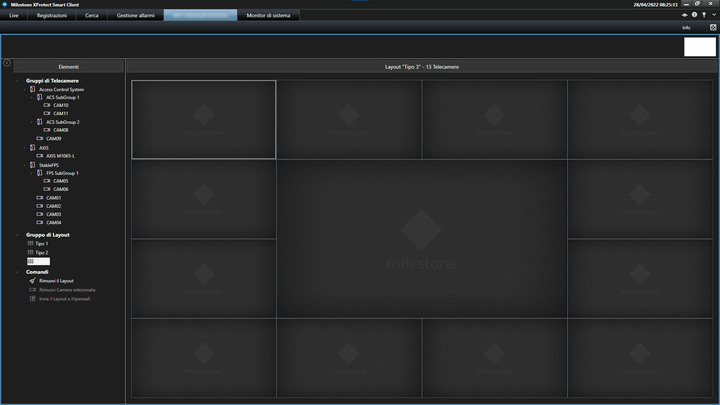Select the CAM10 camera icon

point(47,105)
